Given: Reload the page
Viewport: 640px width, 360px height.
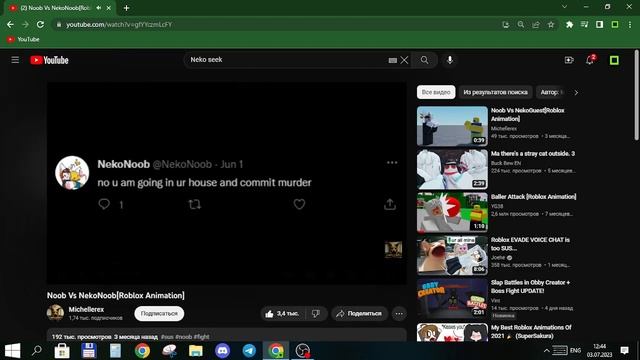Looking at the screenshot, I should click(x=40, y=24).
